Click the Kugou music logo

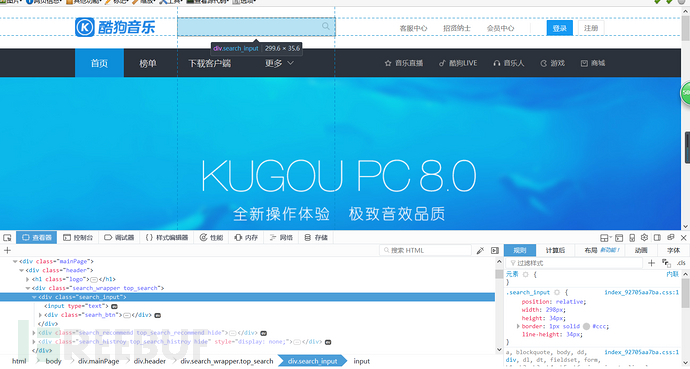115,27
